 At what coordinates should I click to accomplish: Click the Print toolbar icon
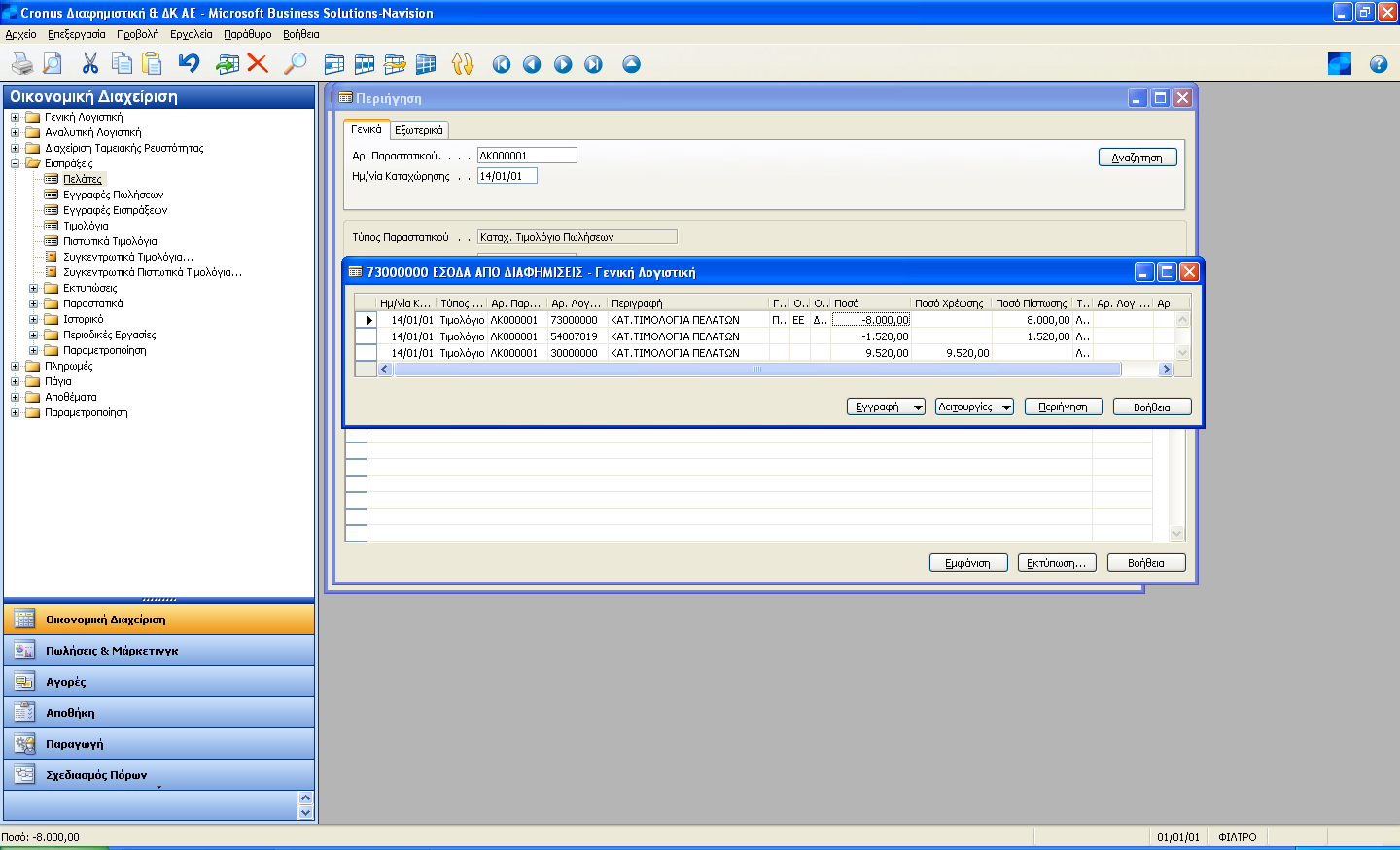pos(21,64)
